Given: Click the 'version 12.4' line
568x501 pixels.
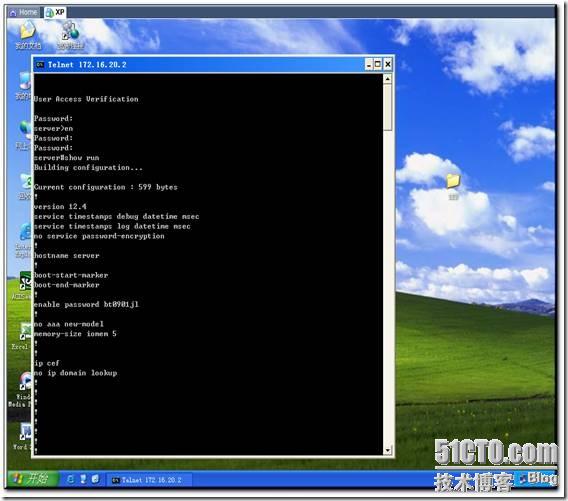Looking at the screenshot, I should point(60,207).
